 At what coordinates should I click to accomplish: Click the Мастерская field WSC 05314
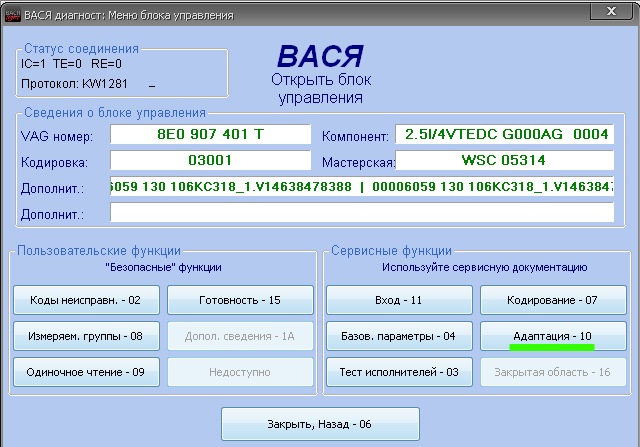(x=504, y=160)
